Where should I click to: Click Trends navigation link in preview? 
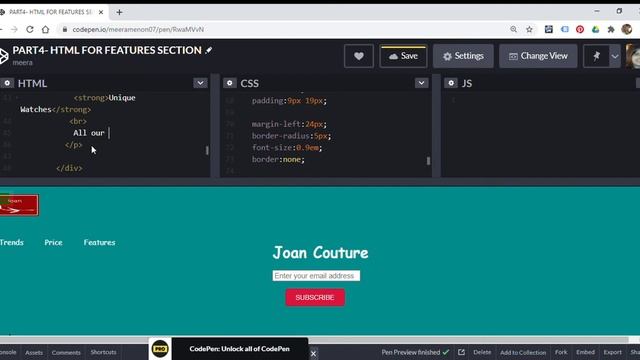click(x=11, y=242)
